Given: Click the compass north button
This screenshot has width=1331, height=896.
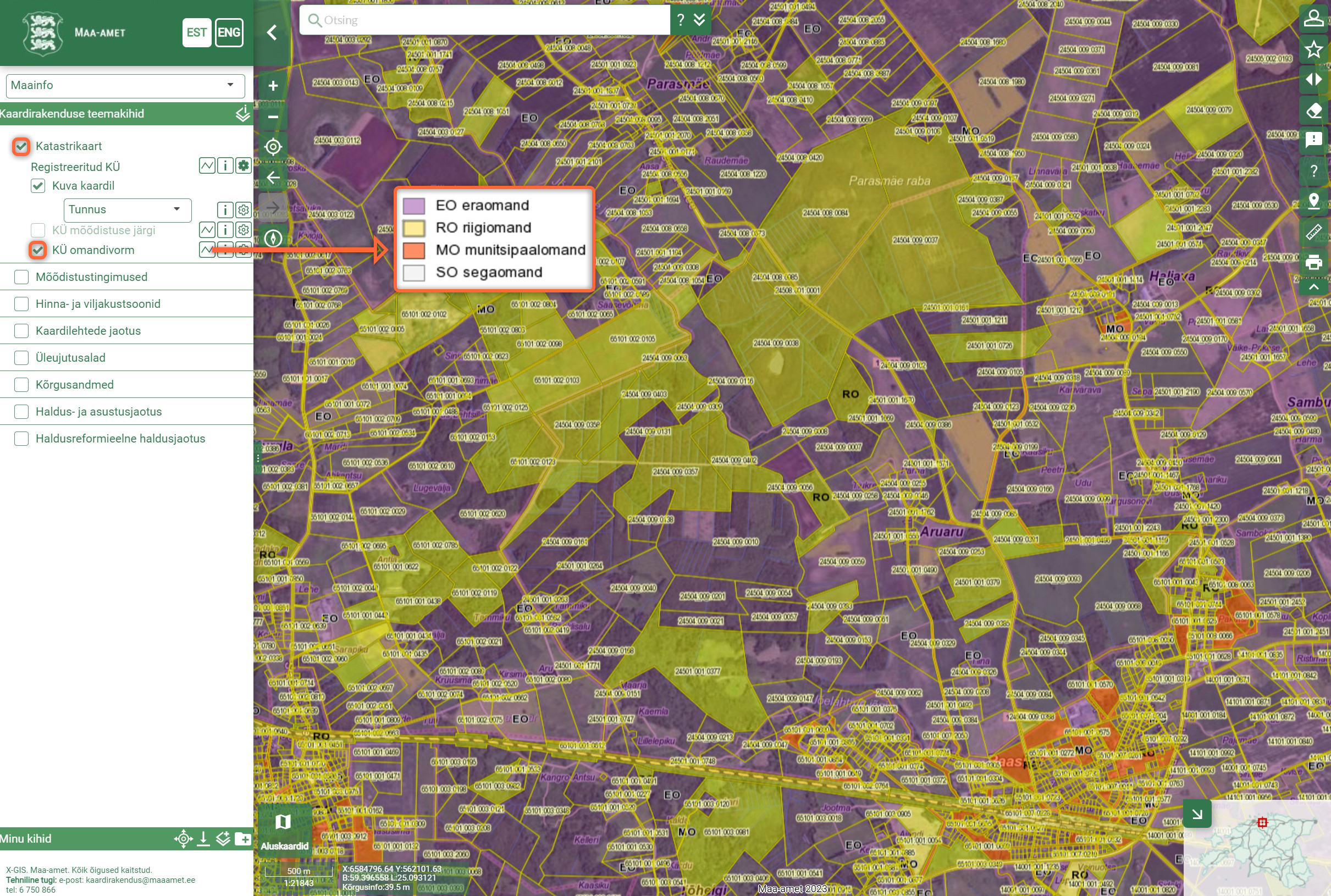Looking at the screenshot, I should [x=273, y=237].
